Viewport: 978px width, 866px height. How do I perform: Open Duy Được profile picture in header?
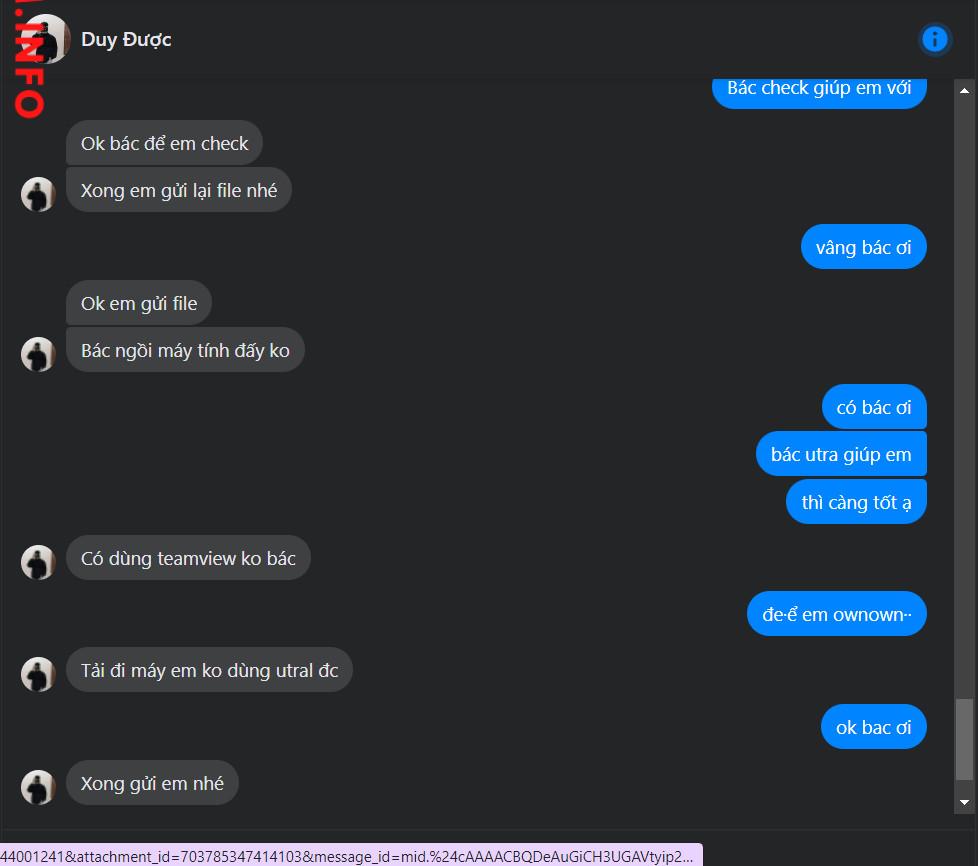point(47,39)
